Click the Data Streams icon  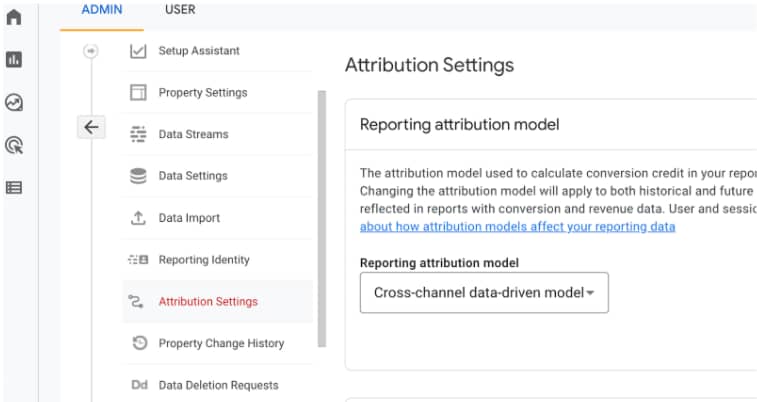(x=139, y=134)
